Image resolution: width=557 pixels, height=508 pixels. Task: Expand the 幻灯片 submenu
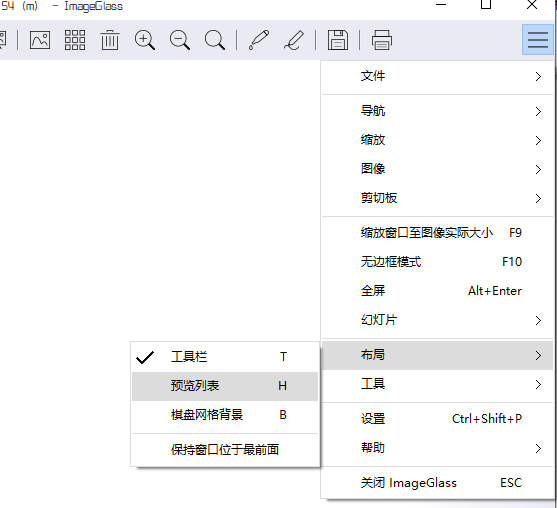pyautogui.click(x=438, y=320)
